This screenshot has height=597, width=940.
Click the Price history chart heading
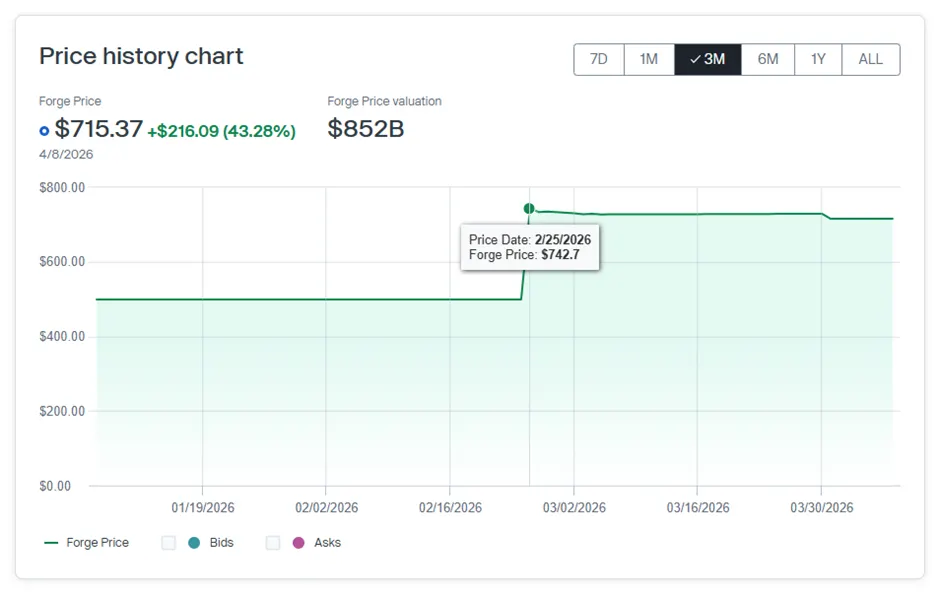(141, 56)
